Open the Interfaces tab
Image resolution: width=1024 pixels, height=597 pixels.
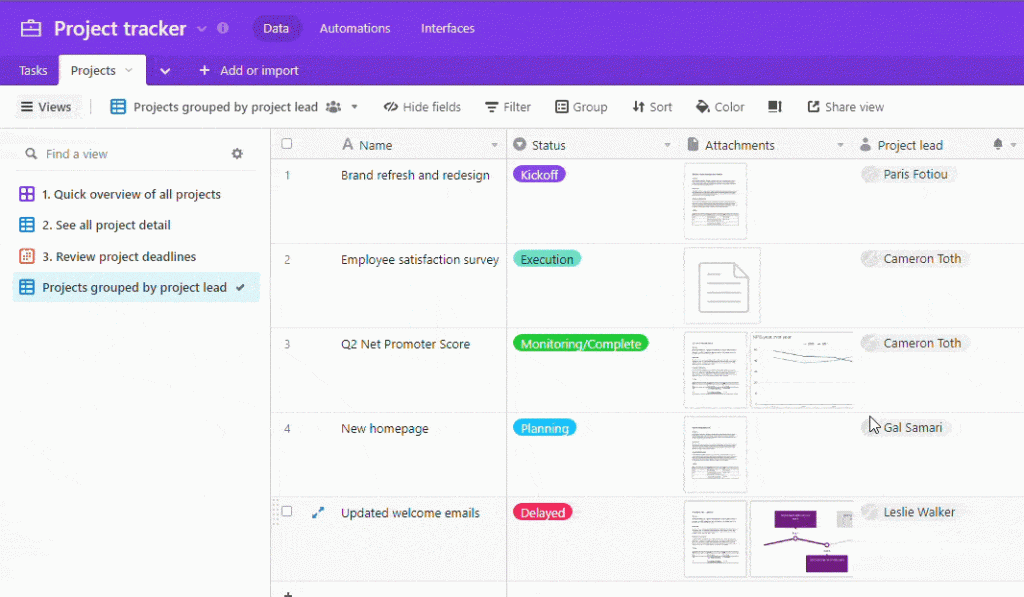[447, 28]
